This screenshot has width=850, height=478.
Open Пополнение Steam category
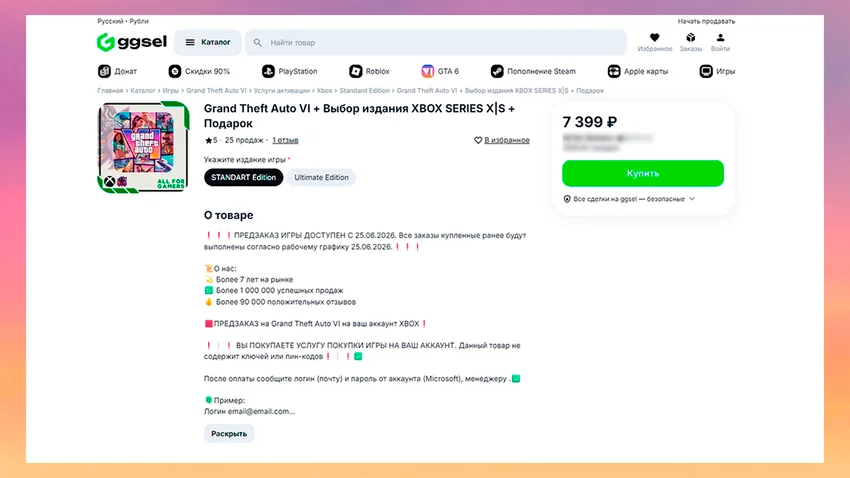tap(533, 71)
